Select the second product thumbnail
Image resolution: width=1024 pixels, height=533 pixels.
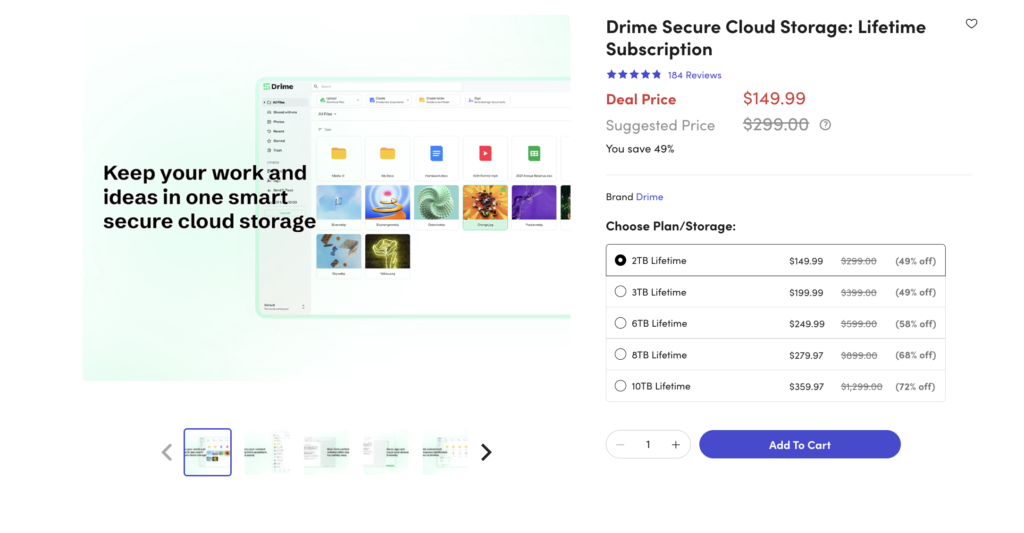point(267,452)
